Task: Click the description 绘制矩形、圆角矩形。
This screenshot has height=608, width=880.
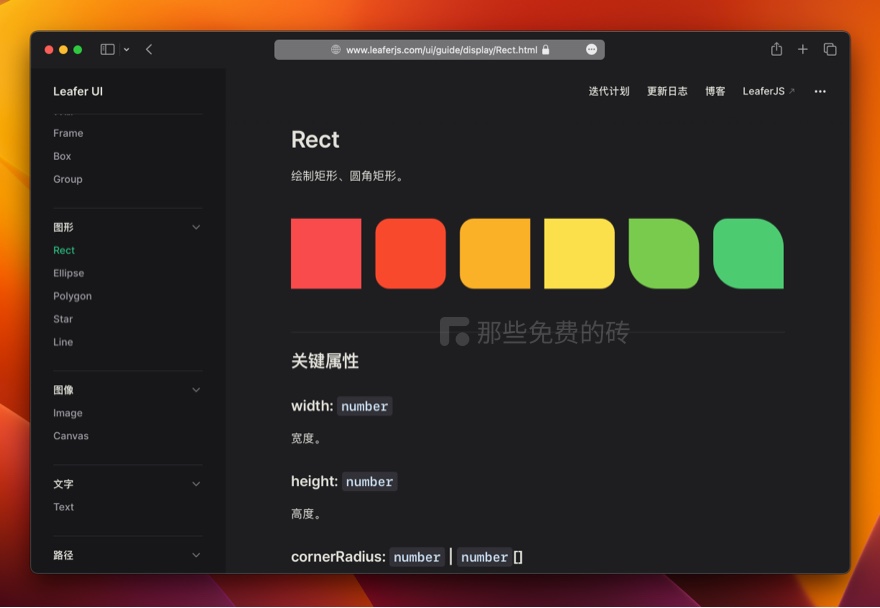Action: click(347, 176)
